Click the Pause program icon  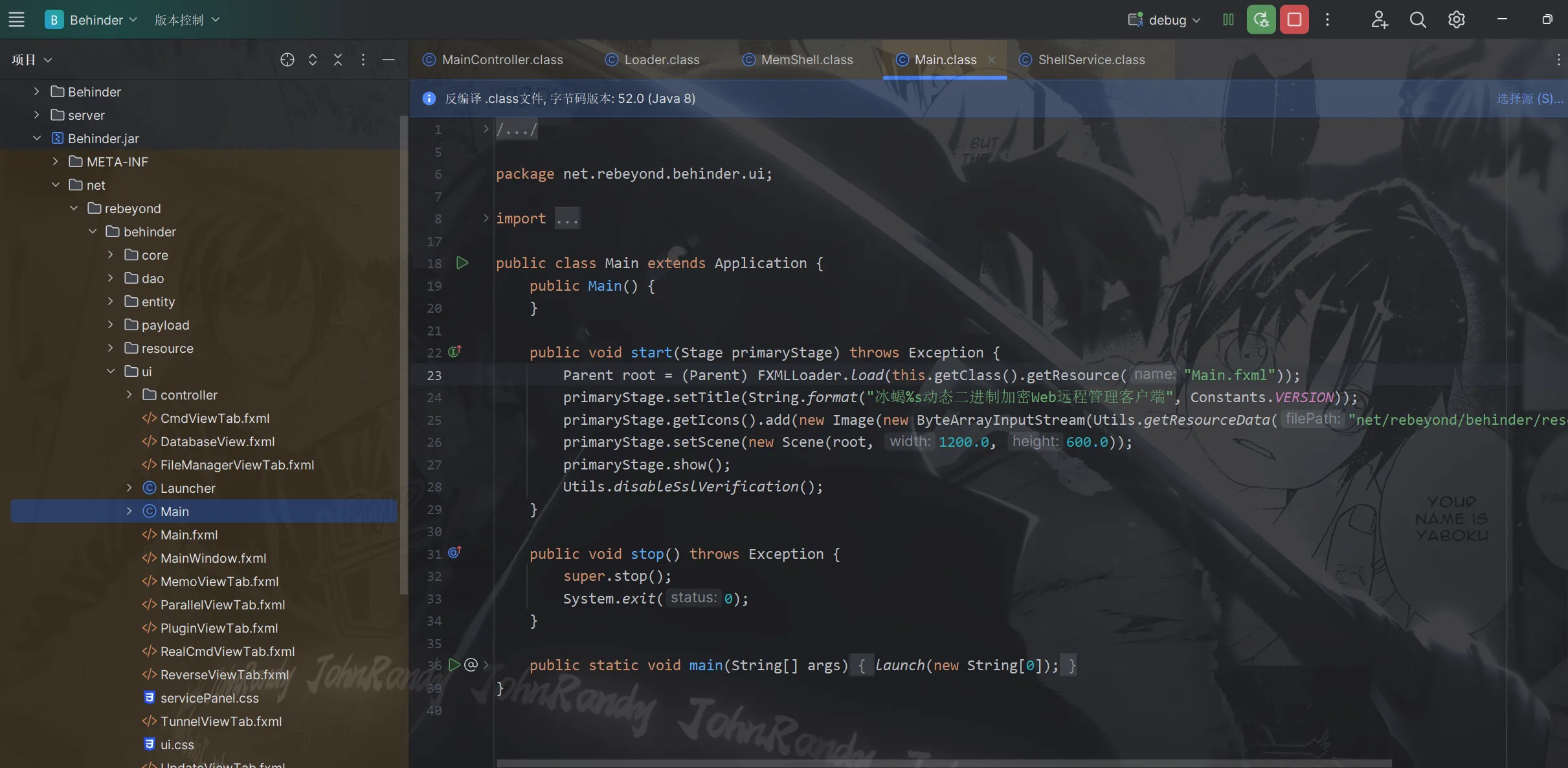(1228, 19)
